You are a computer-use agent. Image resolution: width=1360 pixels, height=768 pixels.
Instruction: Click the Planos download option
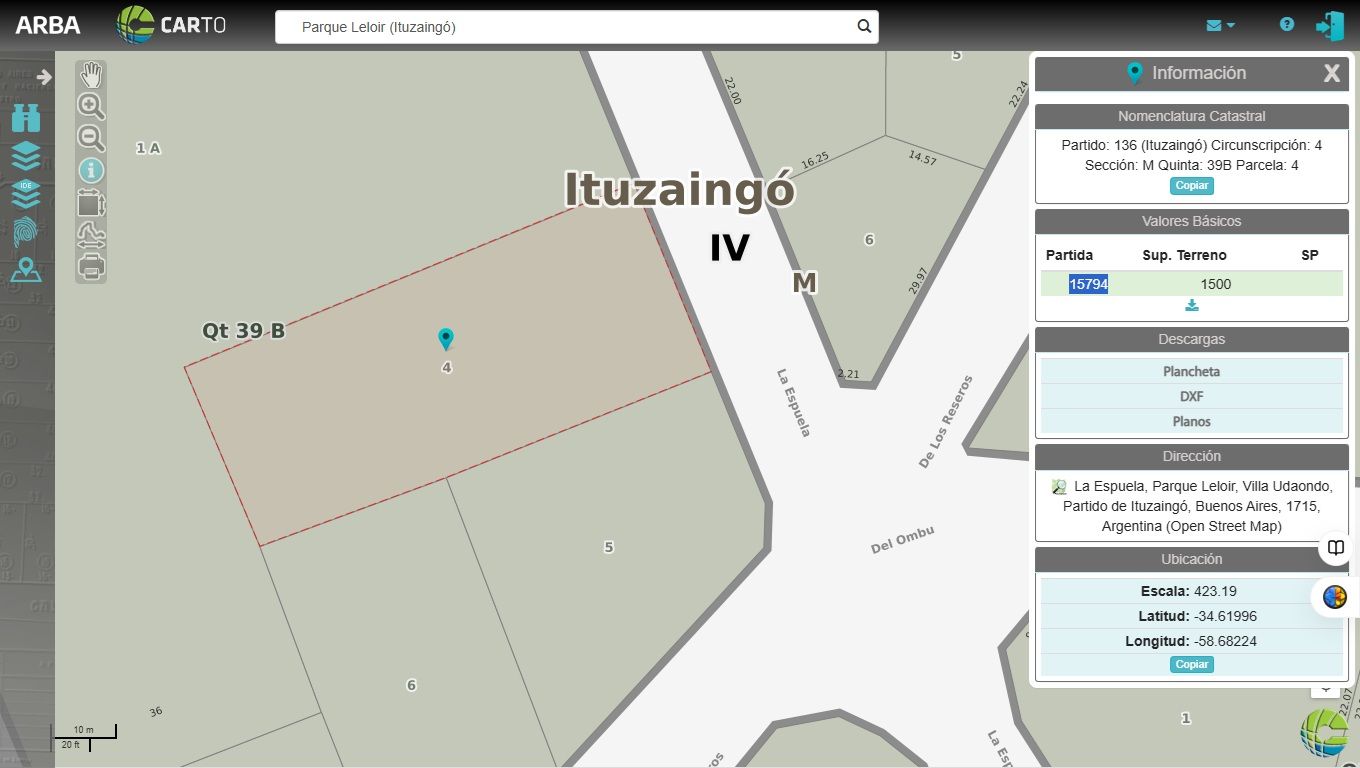[x=1191, y=421]
